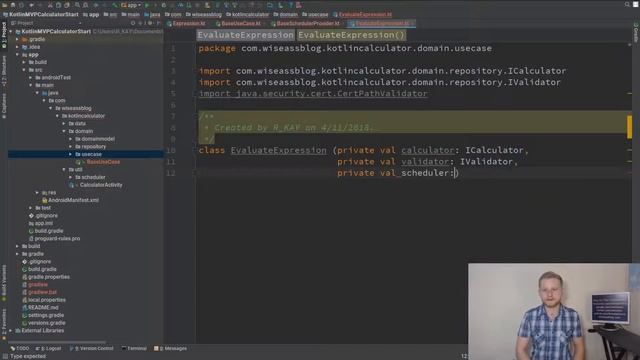Click the usecase breadcrumb in navigation bar
The width and height of the screenshot is (640, 360).
point(315,14)
